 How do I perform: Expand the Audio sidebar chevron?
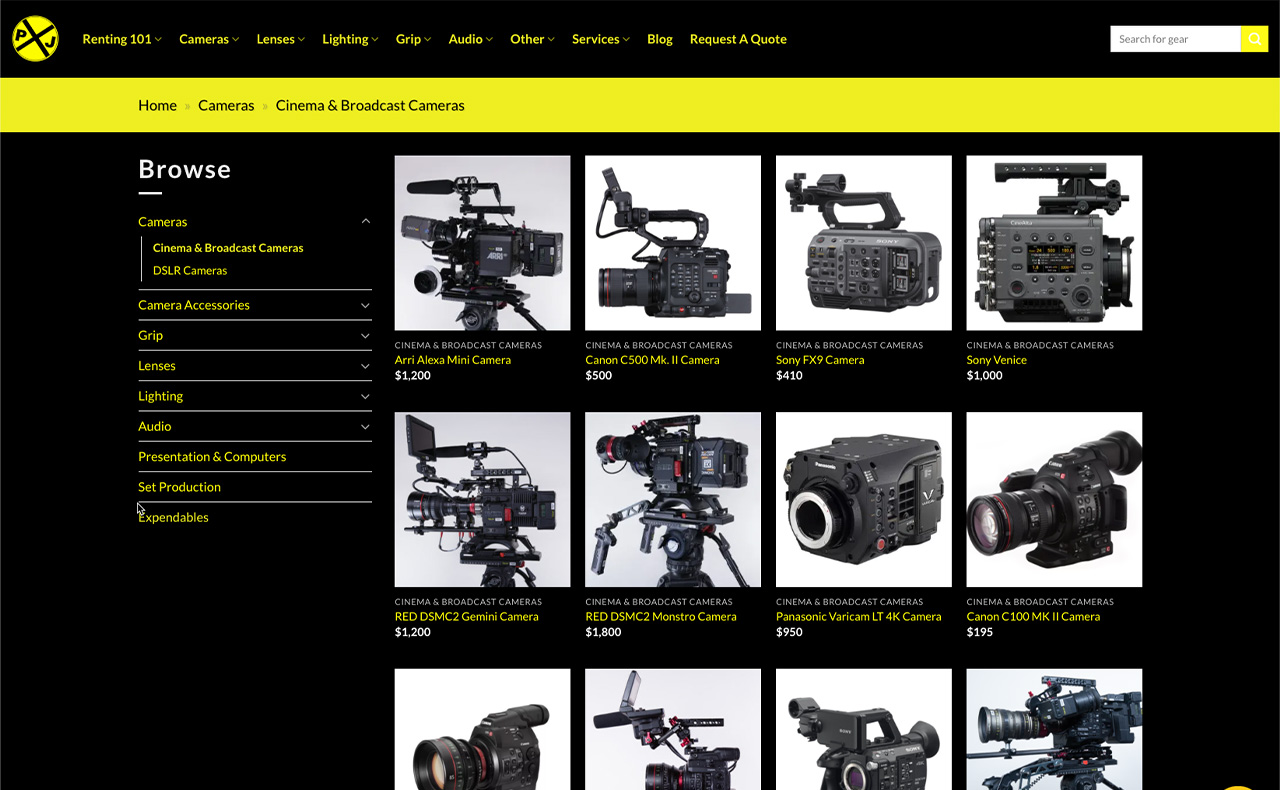365,426
